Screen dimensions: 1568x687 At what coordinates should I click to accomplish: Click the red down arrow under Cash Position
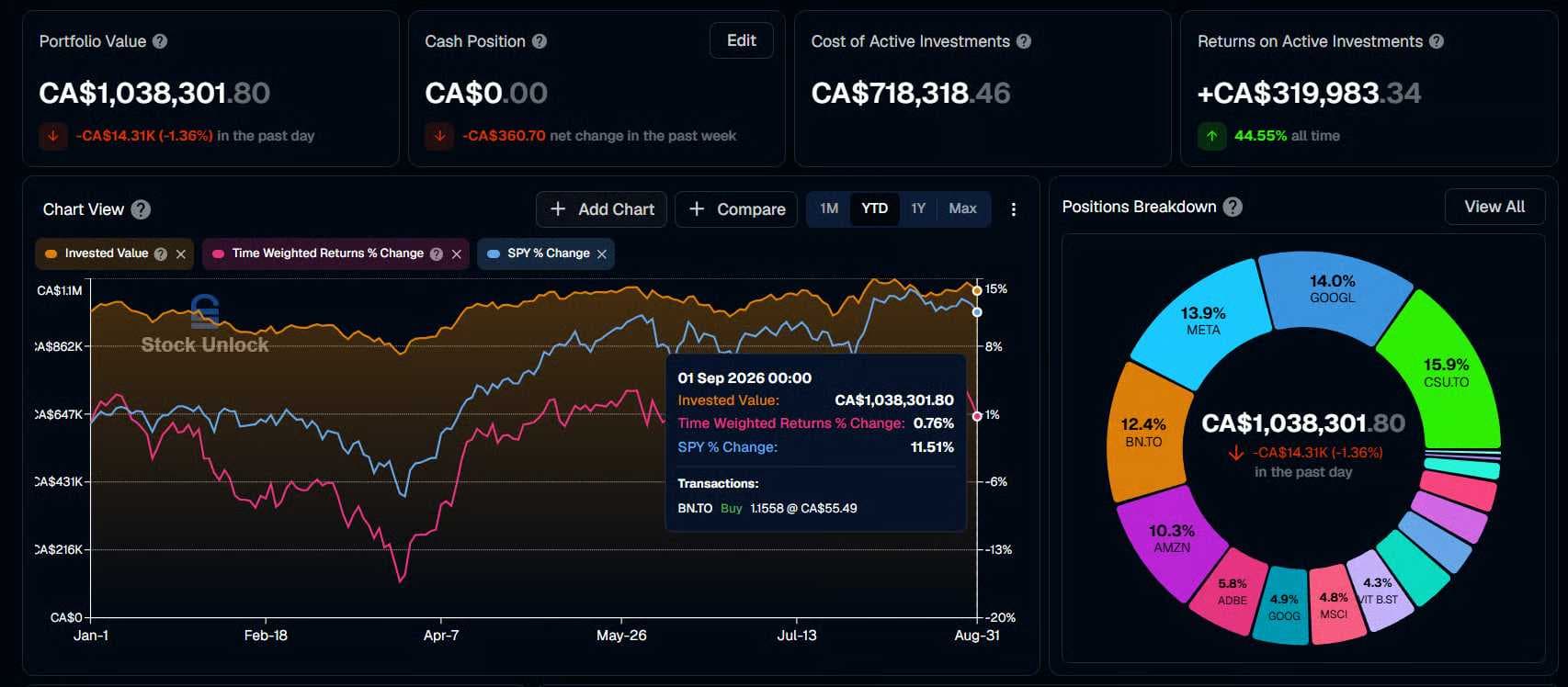pyautogui.click(x=439, y=136)
